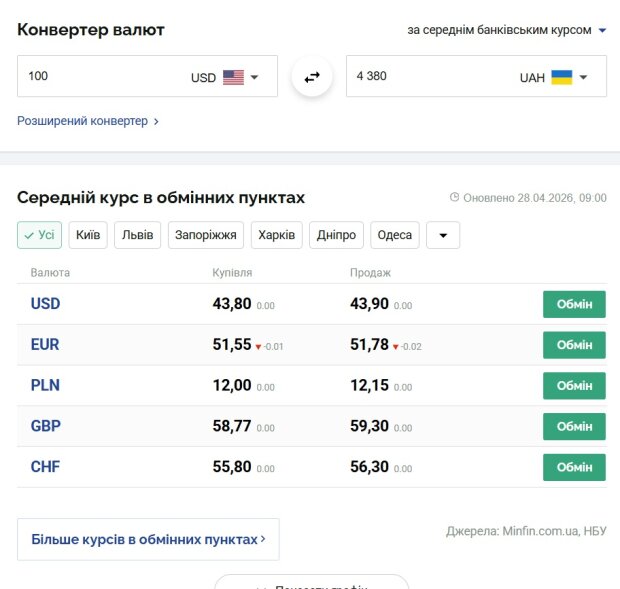This screenshot has height=589, width=620.
Task: Open the EUR currency link
Action: tap(45, 344)
